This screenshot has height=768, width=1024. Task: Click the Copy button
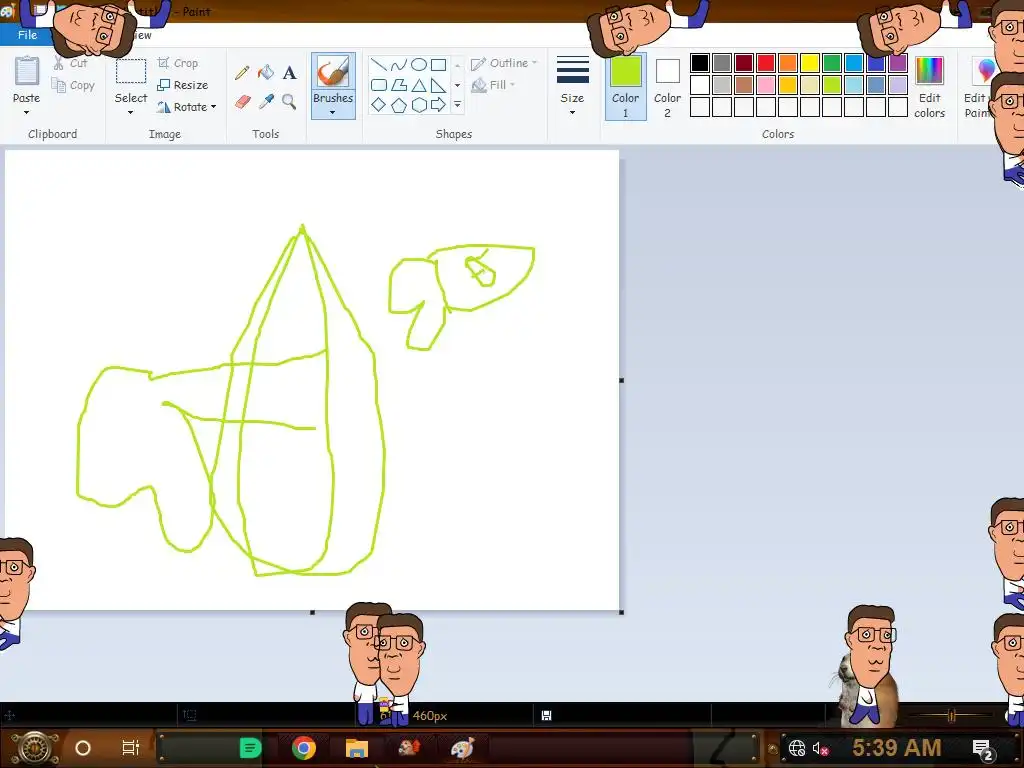(73, 86)
